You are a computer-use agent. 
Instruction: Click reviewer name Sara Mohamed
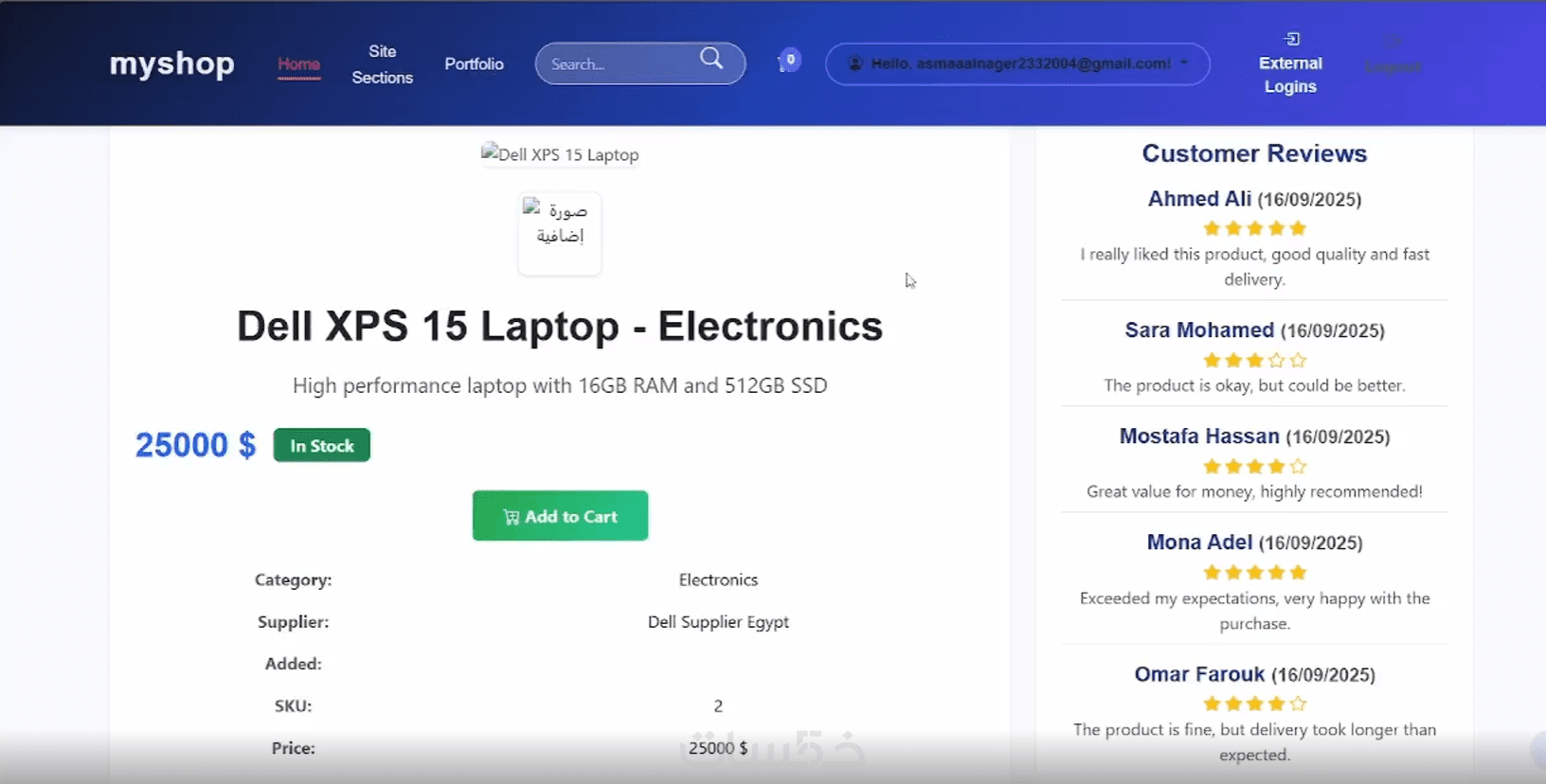(1199, 330)
